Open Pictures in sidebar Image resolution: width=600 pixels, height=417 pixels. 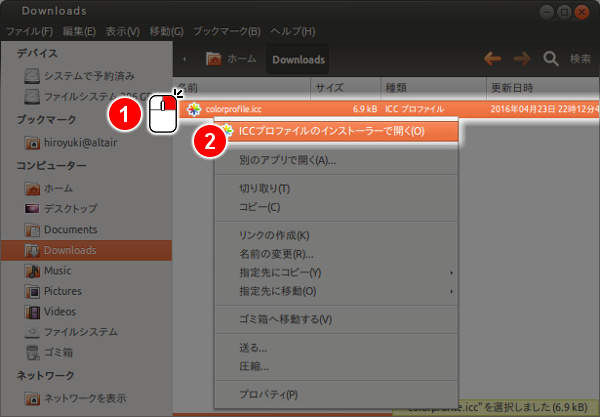click(x=63, y=291)
